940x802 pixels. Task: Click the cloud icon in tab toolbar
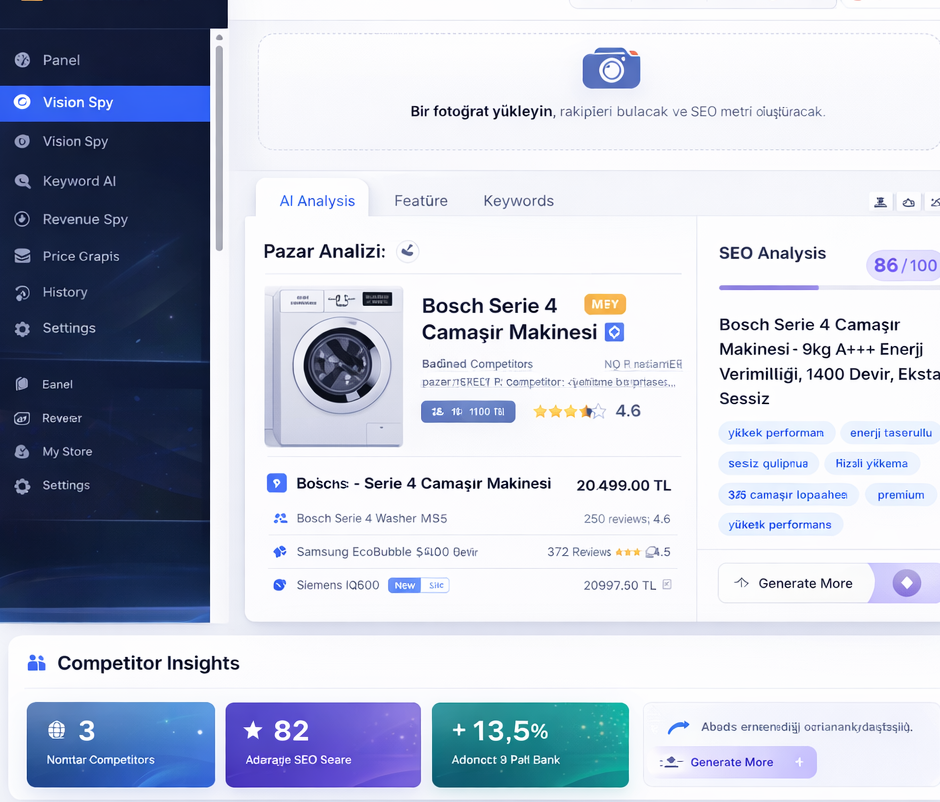click(x=909, y=203)
